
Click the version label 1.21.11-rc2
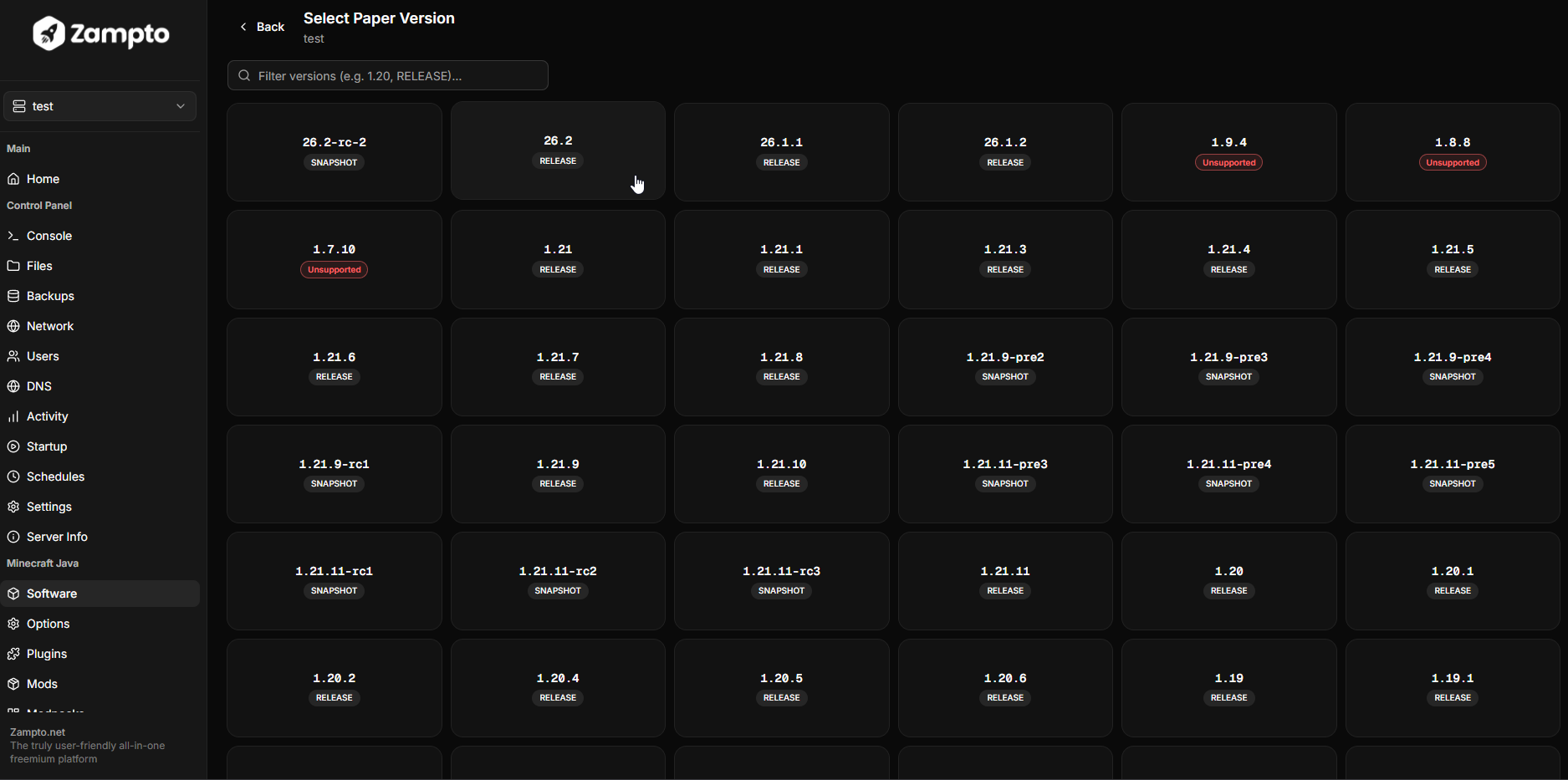click(x=558, y=571)
